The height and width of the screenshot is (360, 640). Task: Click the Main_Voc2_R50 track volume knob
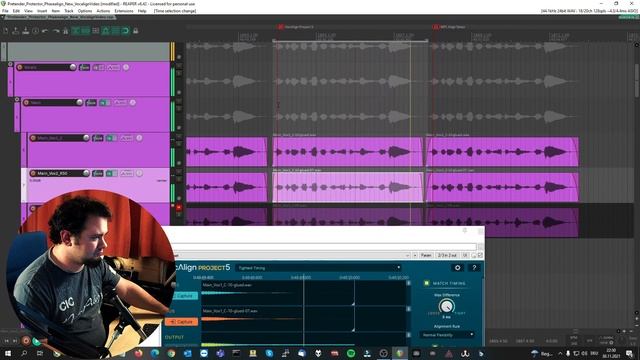[x=86, y=173]
